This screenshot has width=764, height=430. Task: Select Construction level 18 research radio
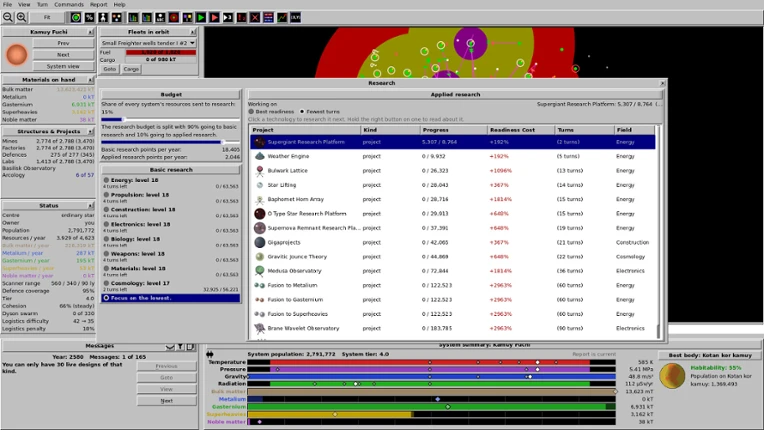106,209
